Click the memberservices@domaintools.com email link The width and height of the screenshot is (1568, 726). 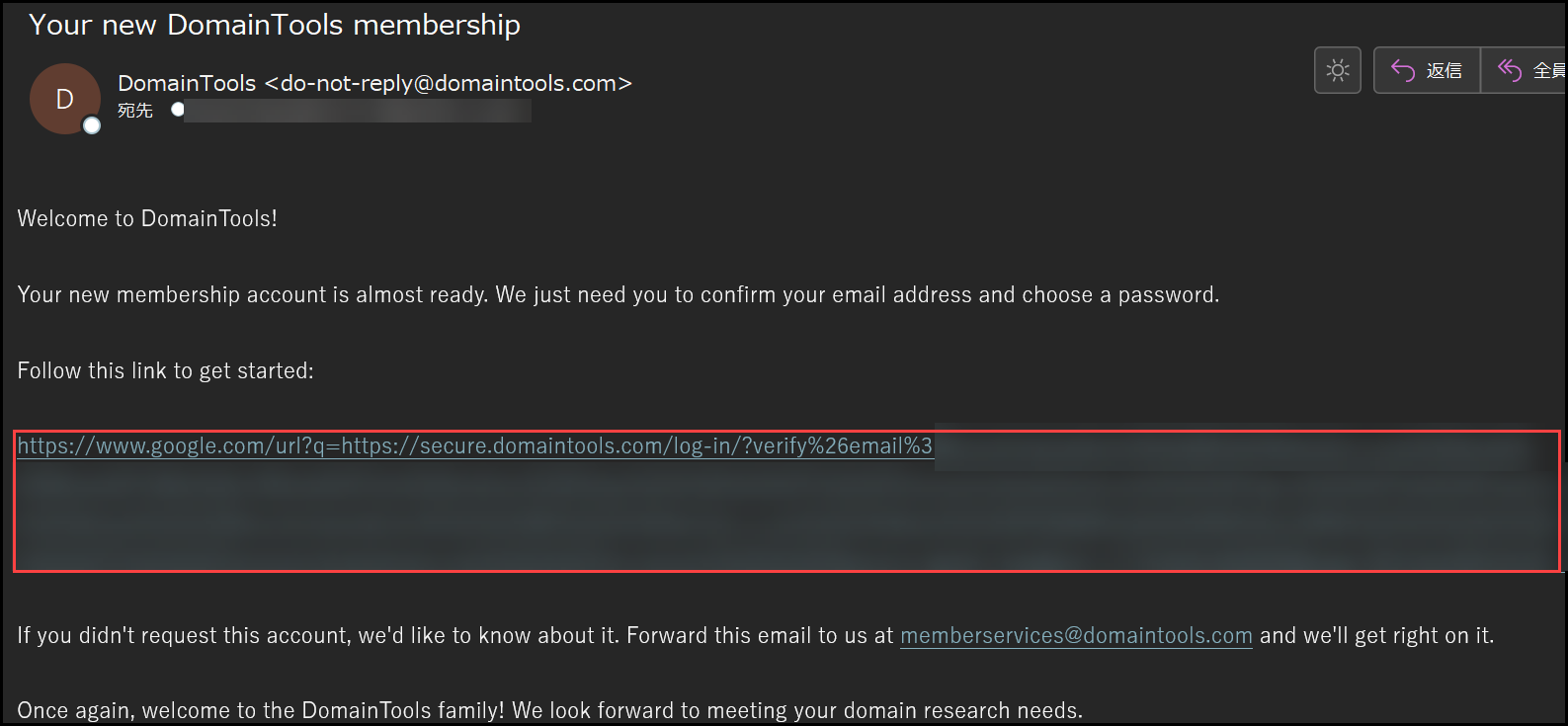click(1076, 636)
